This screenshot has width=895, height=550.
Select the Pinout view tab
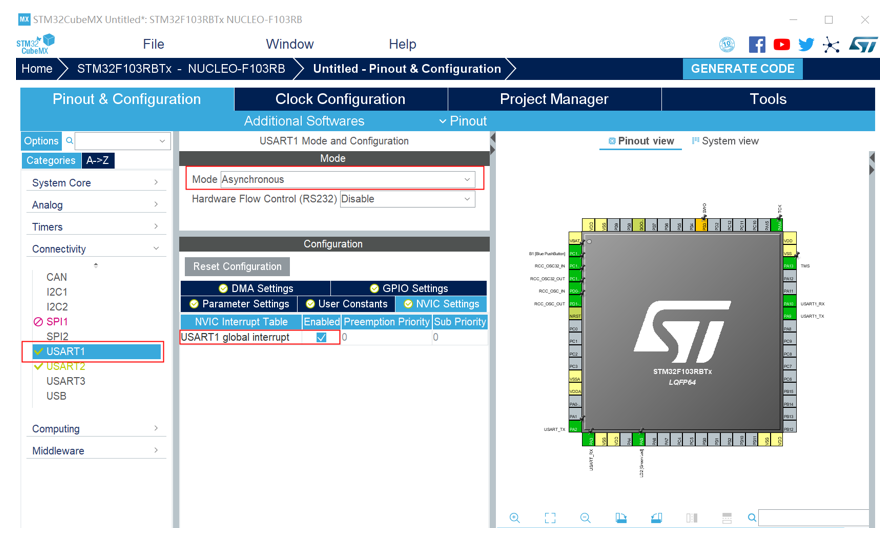tap(640, 141)
